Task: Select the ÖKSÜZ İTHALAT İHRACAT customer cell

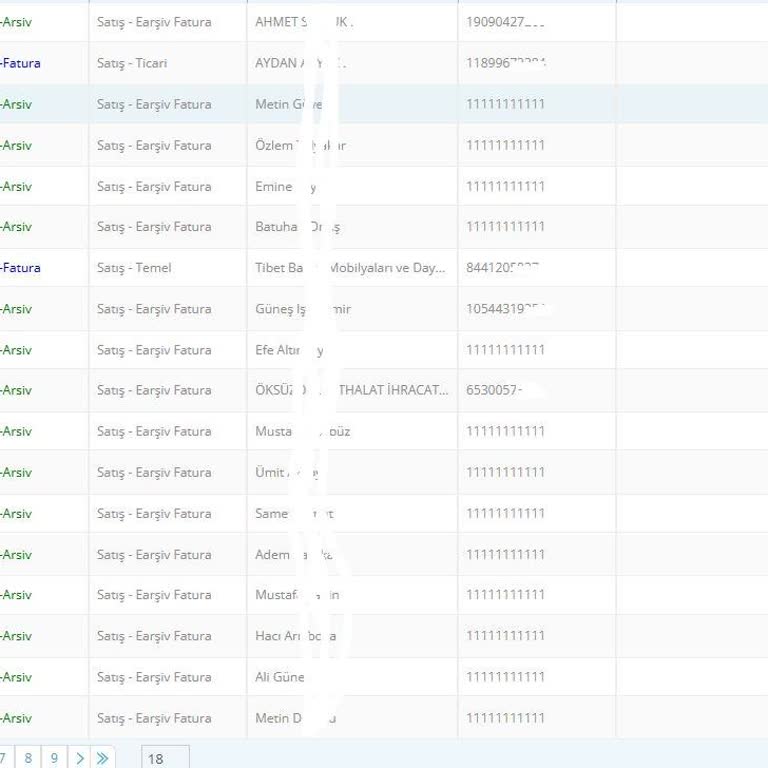Action: (351, 390)
